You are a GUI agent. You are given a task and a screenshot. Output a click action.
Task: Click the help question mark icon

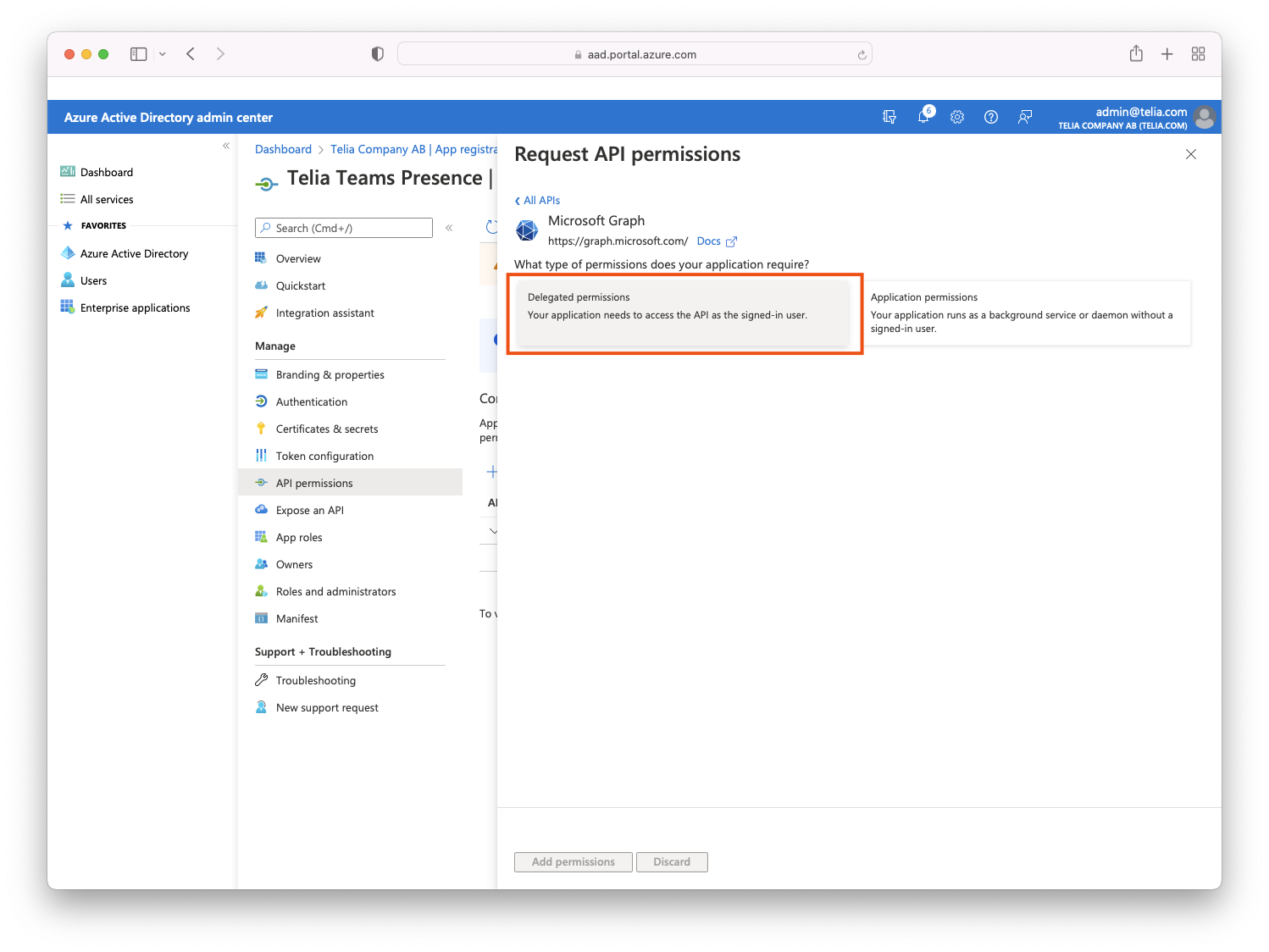point(991,117)
